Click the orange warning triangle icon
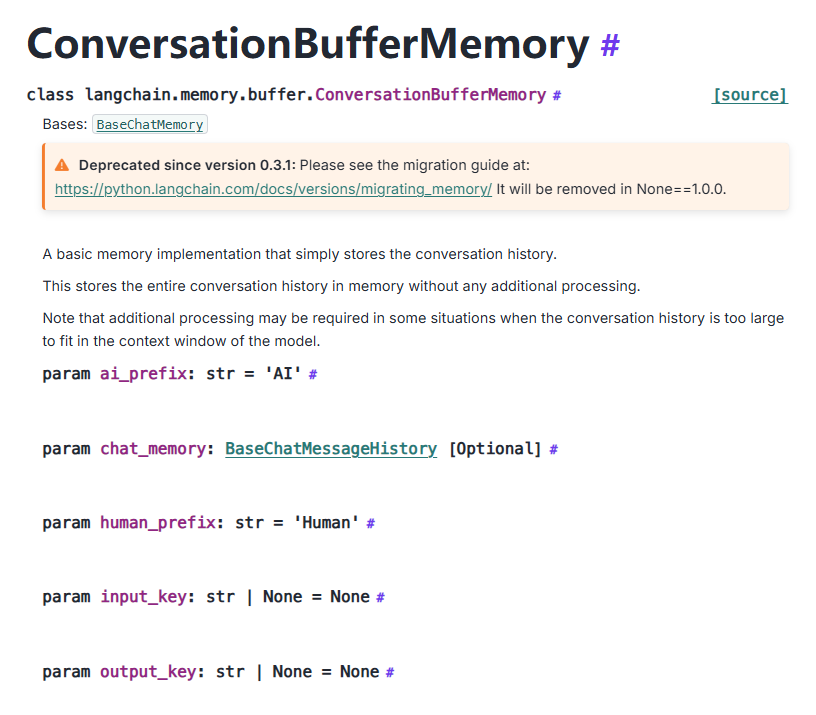The height and width of the screenshot is (715, 816). click(62, 165)
